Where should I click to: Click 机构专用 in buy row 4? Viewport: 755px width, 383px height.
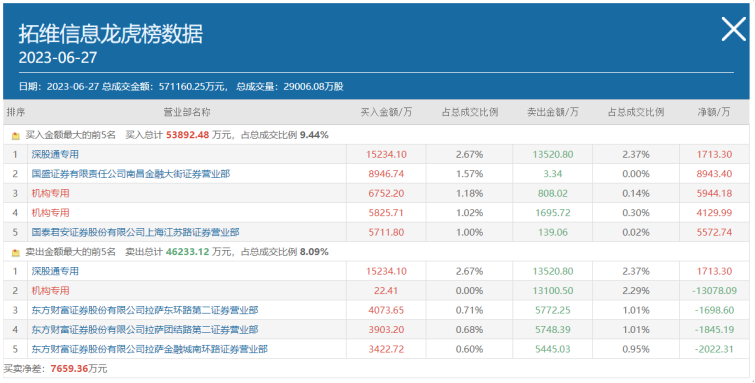pyautogui.click(x=51, y=213)
